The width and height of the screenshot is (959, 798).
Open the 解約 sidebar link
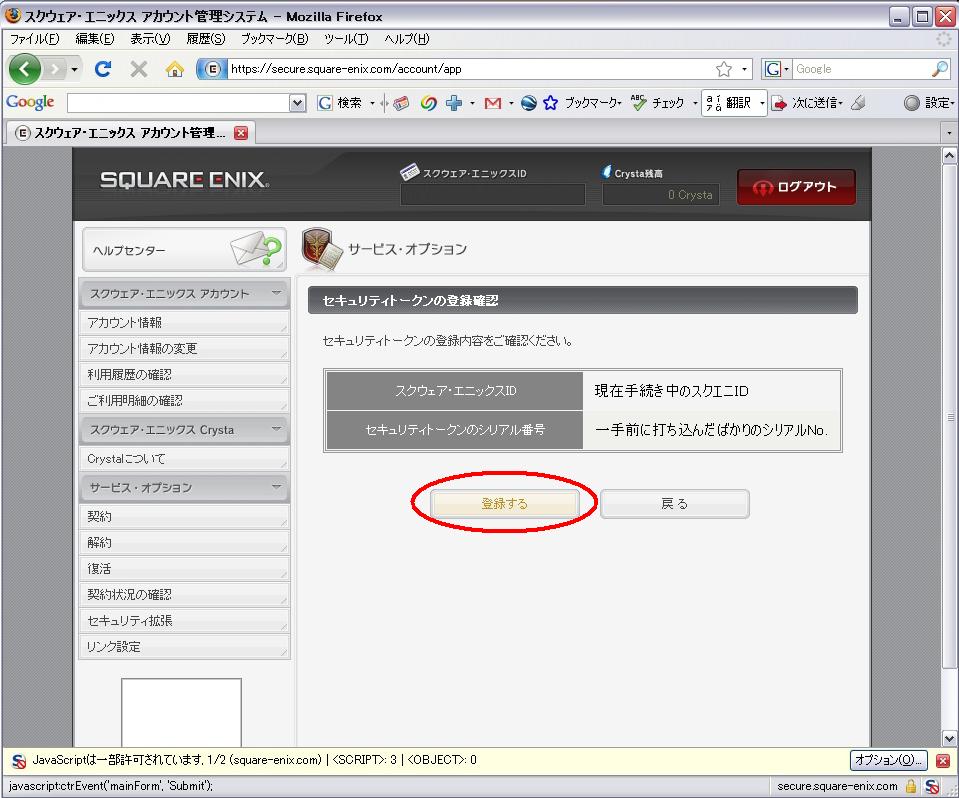point(184,542)
